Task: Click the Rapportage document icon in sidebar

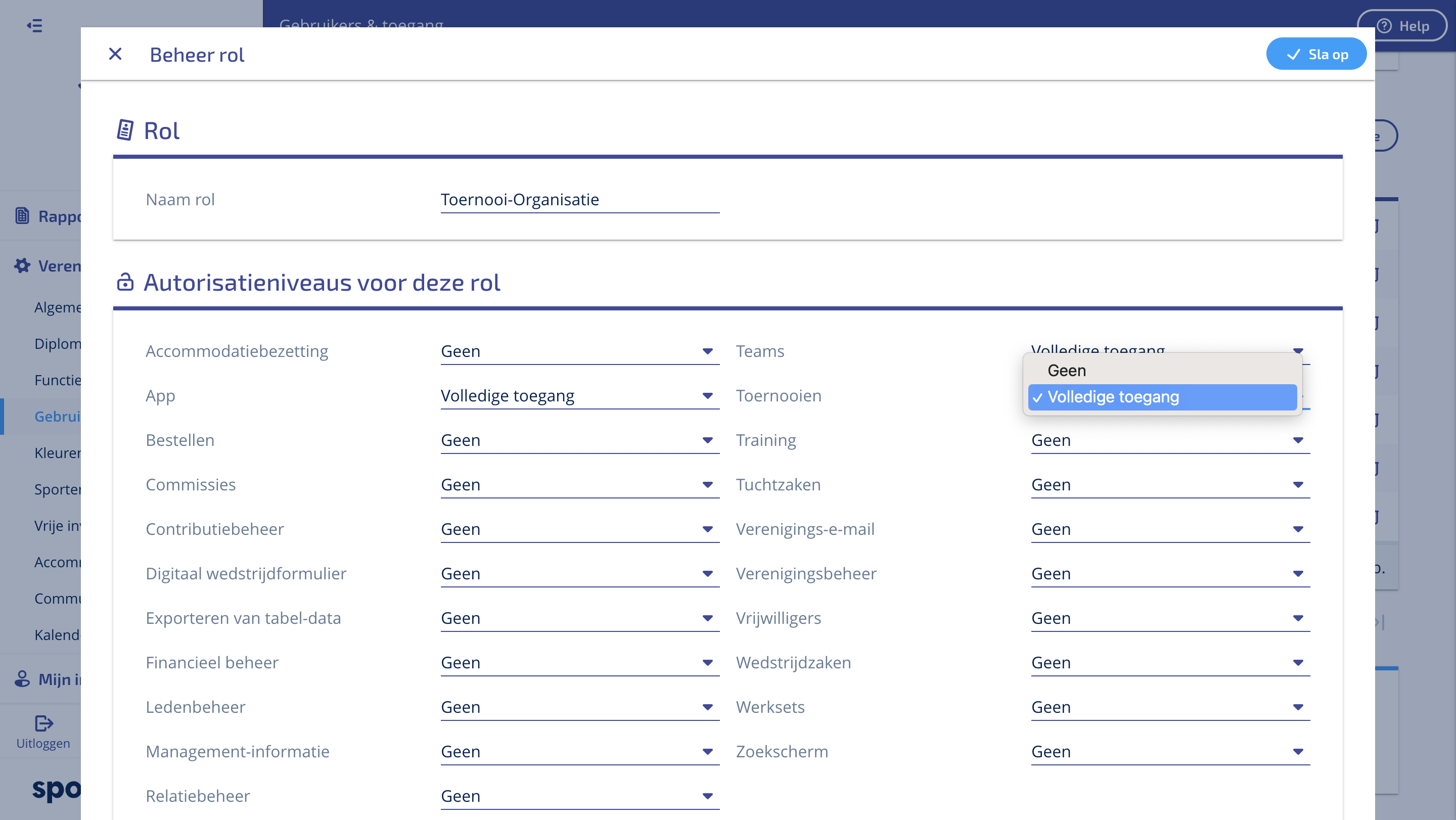Action: [22, 216]
